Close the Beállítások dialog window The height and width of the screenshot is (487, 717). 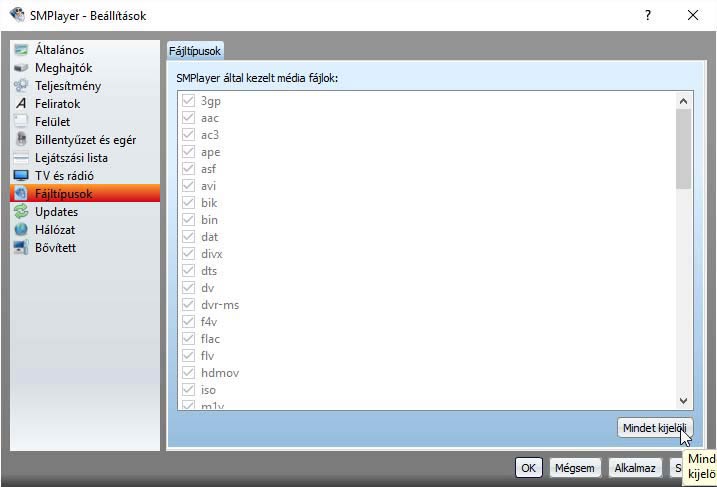click(x=693, y=15)
